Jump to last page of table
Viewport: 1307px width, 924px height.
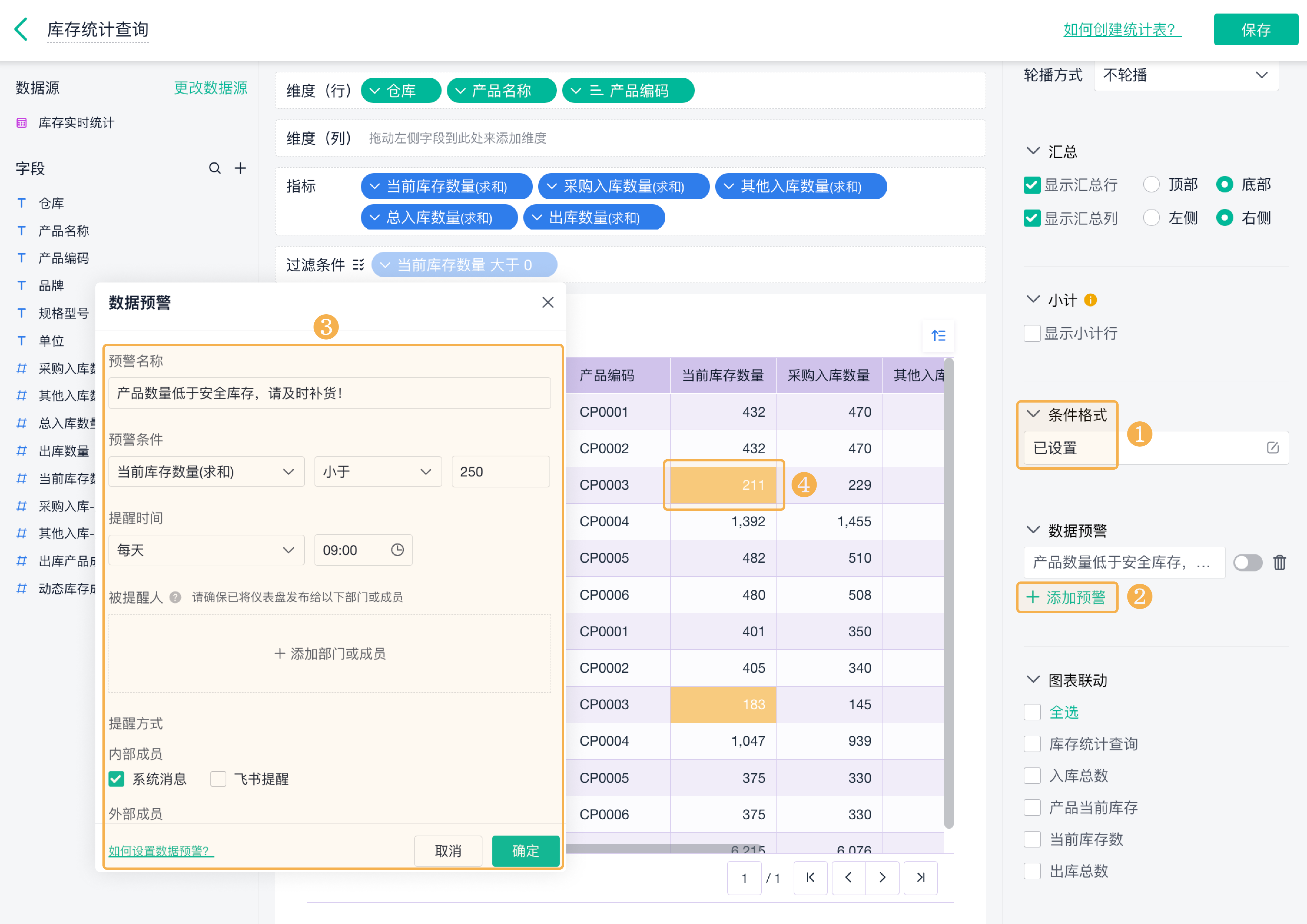click(920, 877)
